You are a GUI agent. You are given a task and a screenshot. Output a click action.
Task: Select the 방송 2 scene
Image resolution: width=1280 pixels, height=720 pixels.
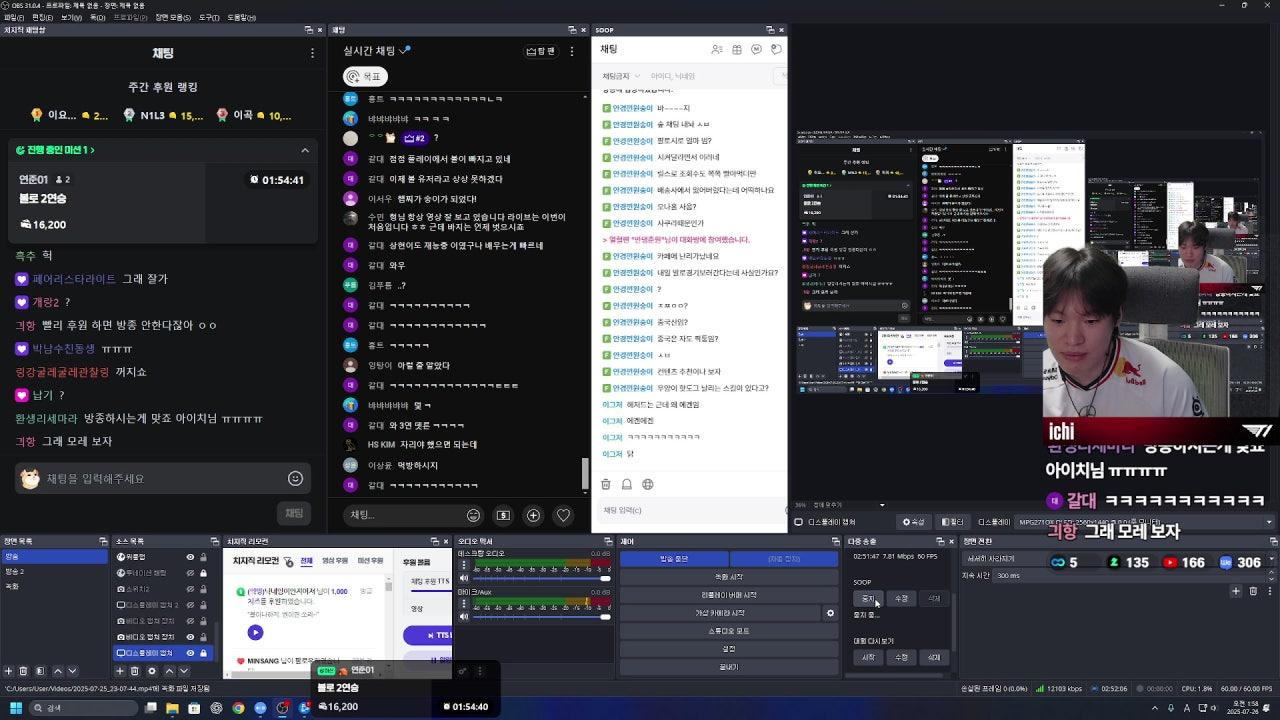tap(54, 571)
